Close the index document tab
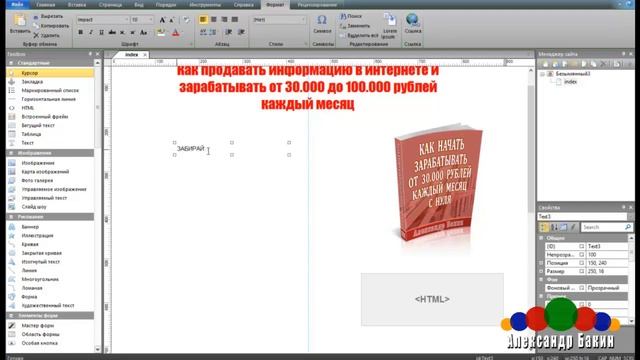The width and height of the screenshot is (640, 360). tap(145, 55)
